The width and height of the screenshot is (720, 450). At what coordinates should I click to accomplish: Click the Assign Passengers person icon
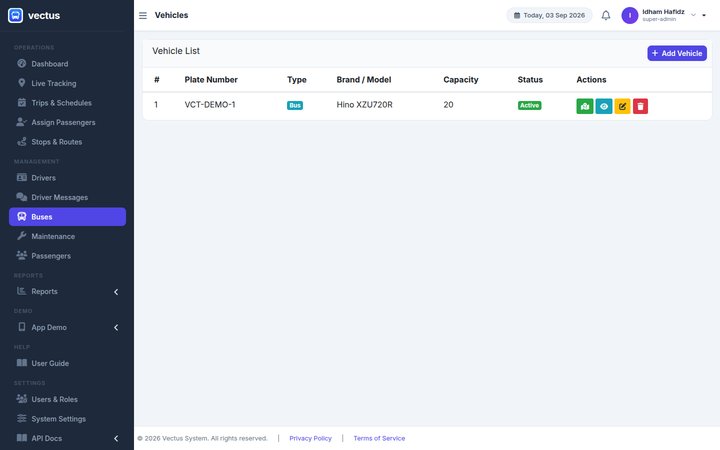(x=22, y=122)
